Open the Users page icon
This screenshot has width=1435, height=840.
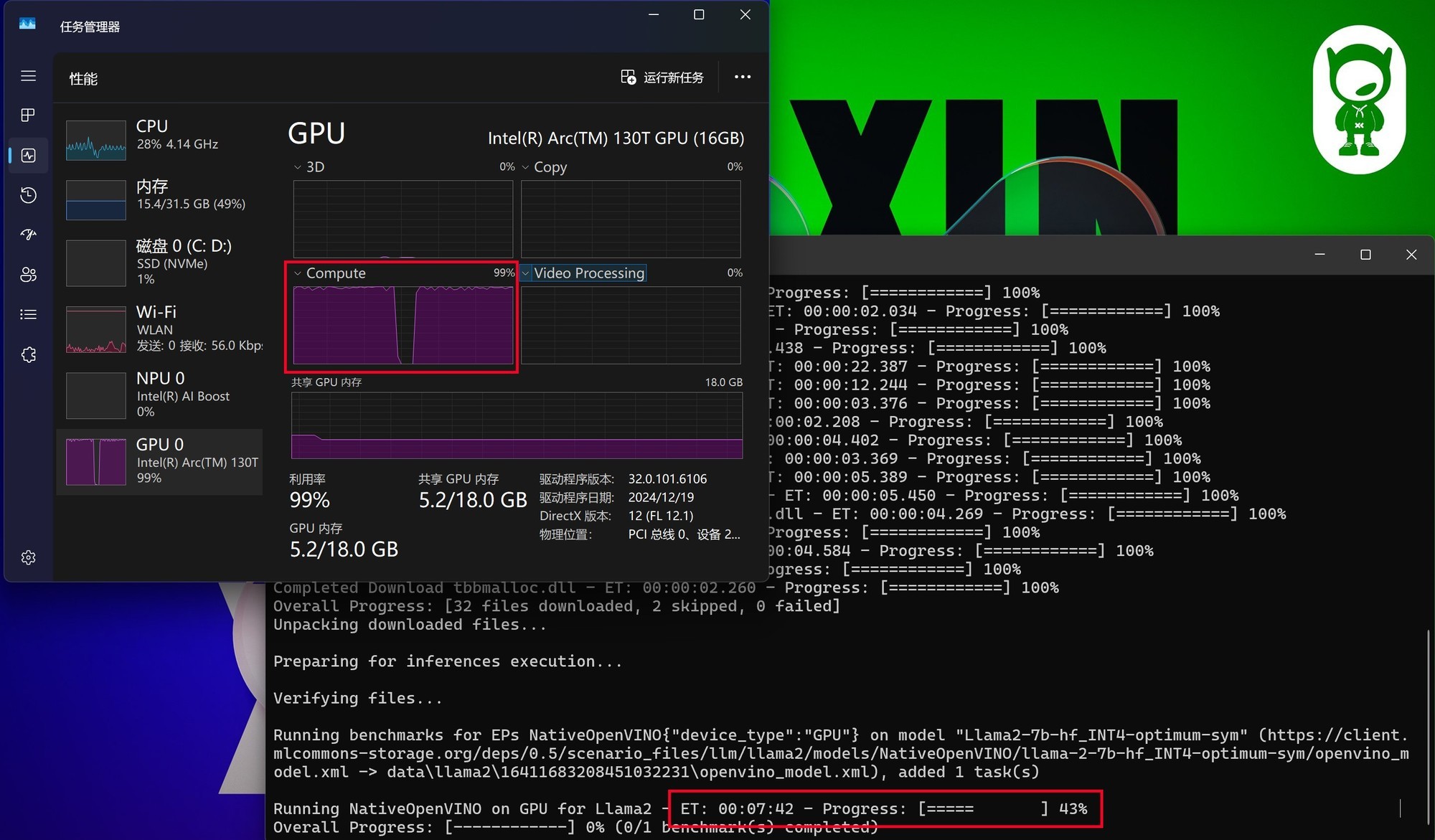point(28,275)
